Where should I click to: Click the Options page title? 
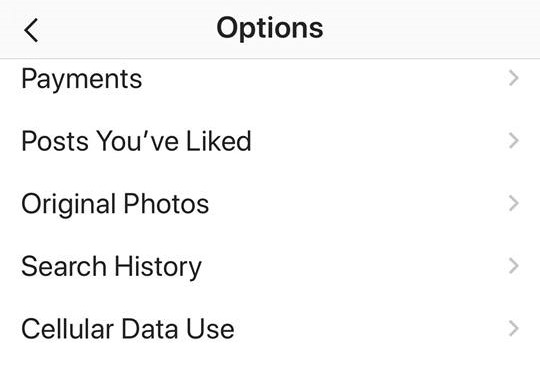point(270,28)
